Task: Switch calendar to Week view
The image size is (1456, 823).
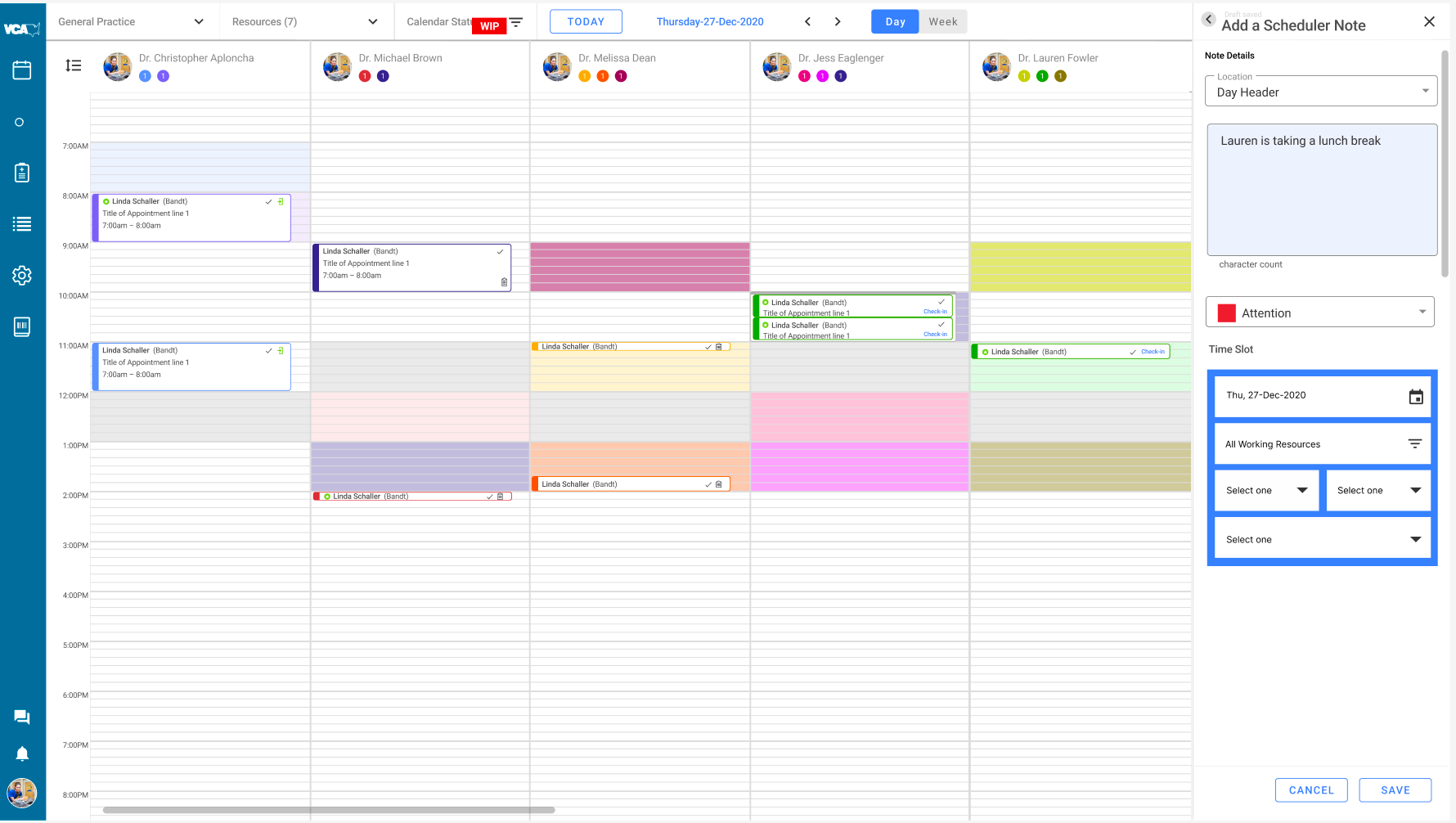Action: (943, 22)
